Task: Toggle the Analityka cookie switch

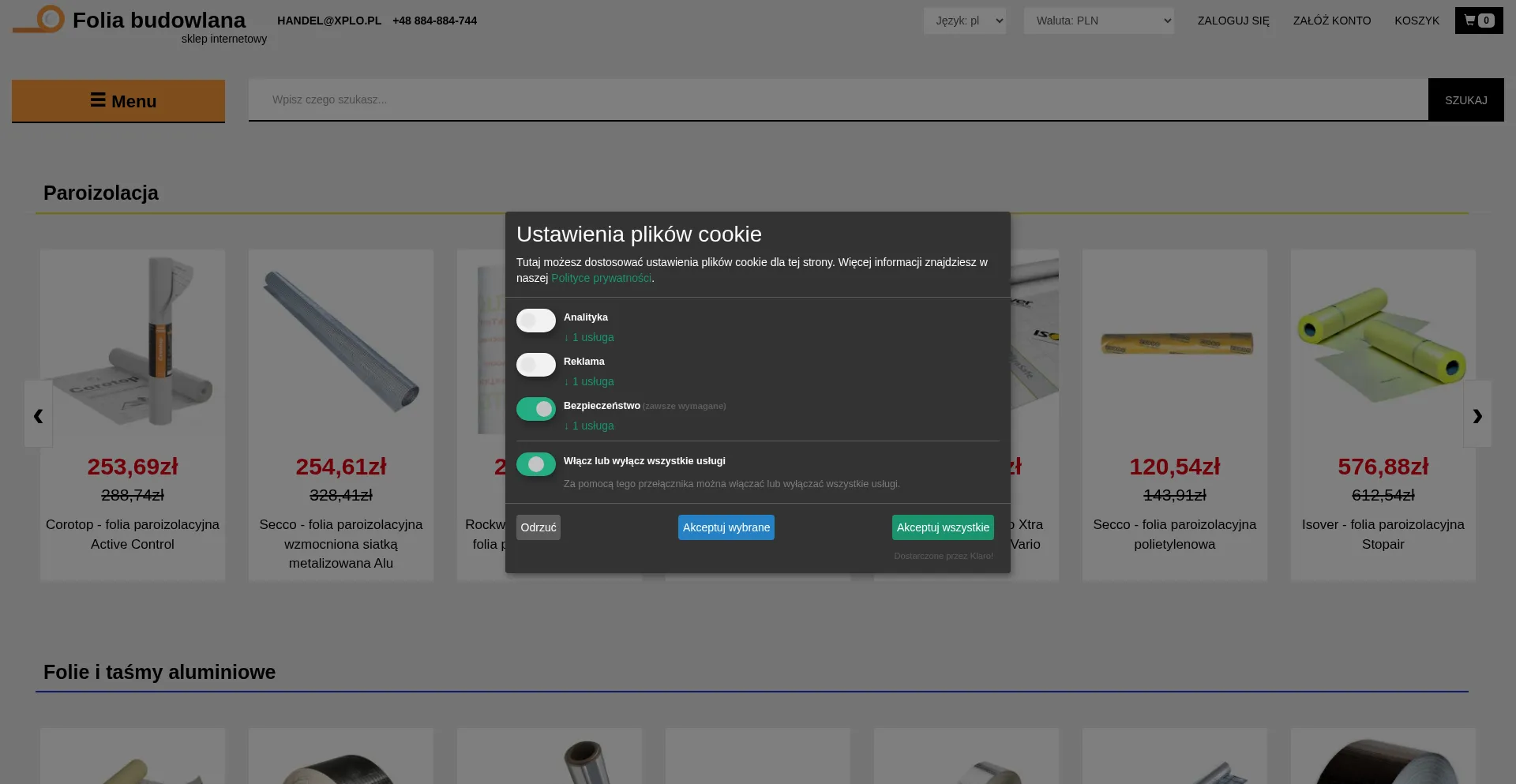Action: [x=536, y=321]
